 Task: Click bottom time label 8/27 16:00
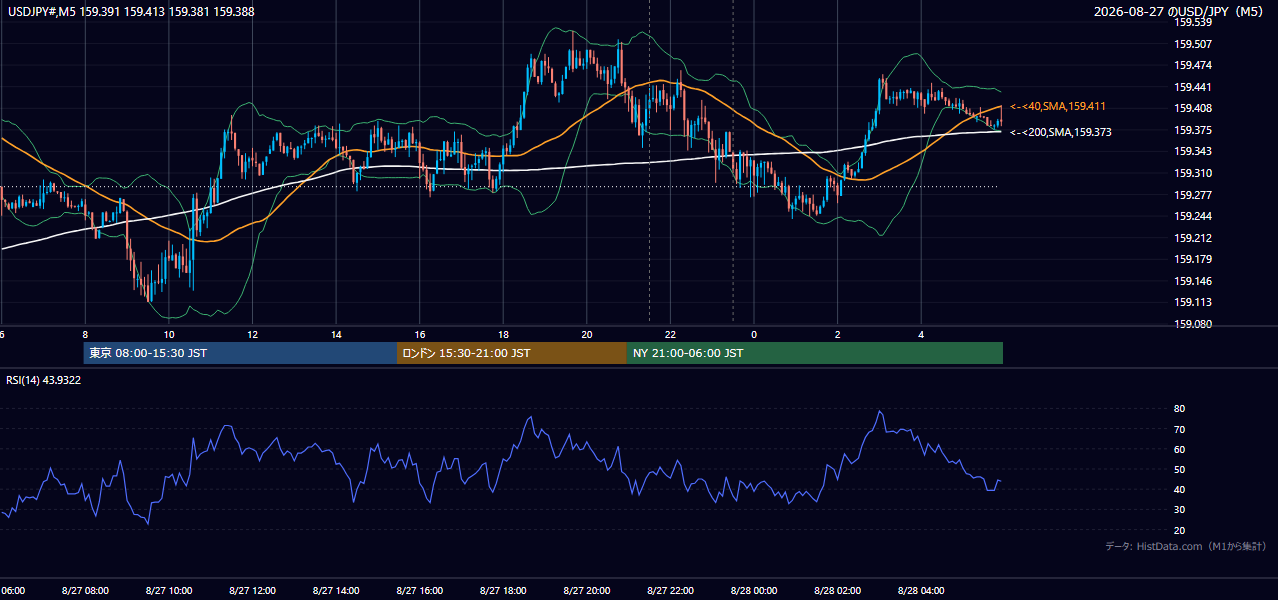pyautogui.click(x=419, y=591)
